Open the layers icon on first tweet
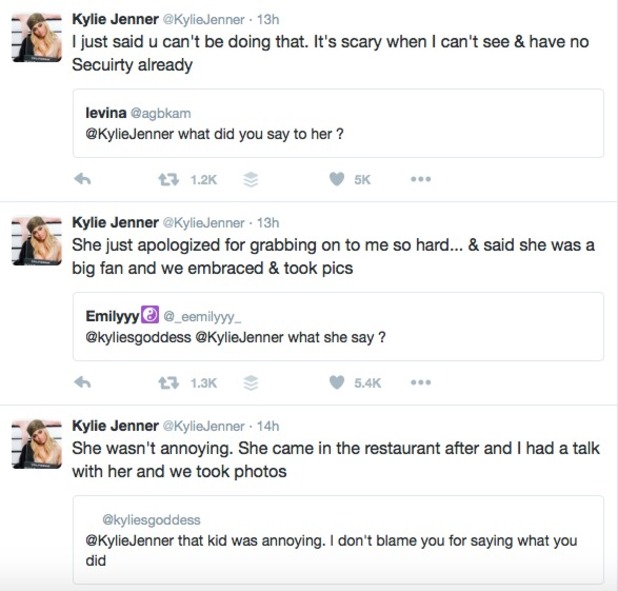The height and width of the screenshot is (591, 618). tap(251, 180)
